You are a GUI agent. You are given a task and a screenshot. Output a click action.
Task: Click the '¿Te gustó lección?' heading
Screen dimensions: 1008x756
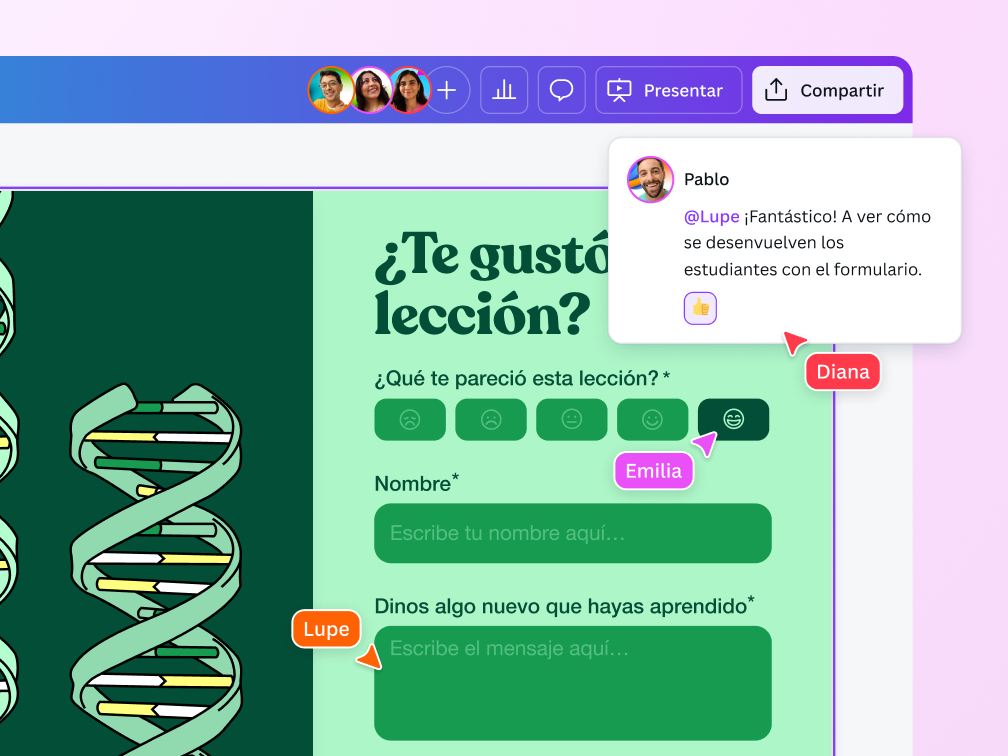pos(492,285)
